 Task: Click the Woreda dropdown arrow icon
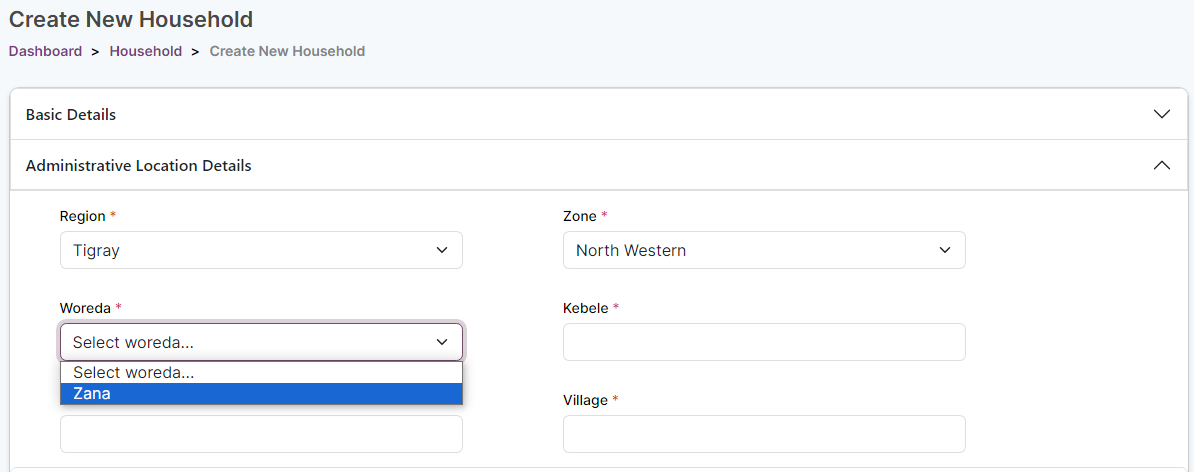pyautogui.click(x=442, y=342)
